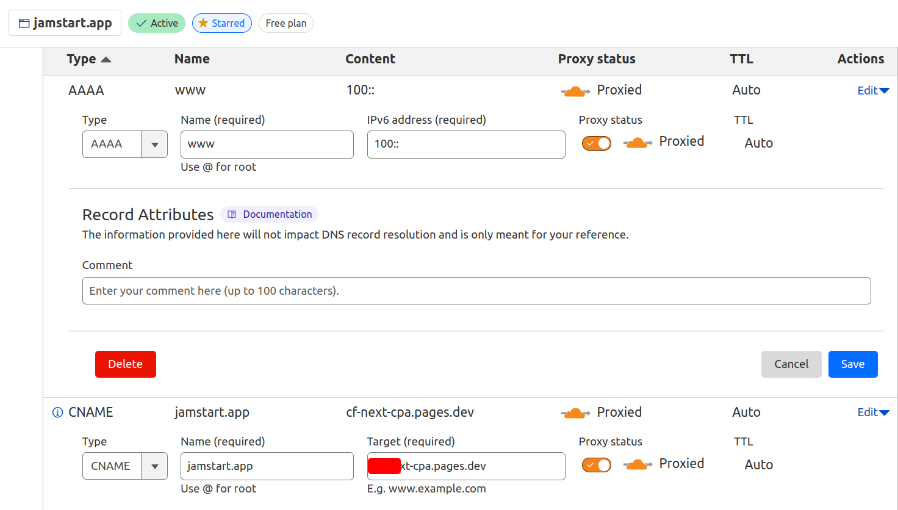Click the jamstart.app site name label
Screen dimensions: 898x510
pos(72,23)
